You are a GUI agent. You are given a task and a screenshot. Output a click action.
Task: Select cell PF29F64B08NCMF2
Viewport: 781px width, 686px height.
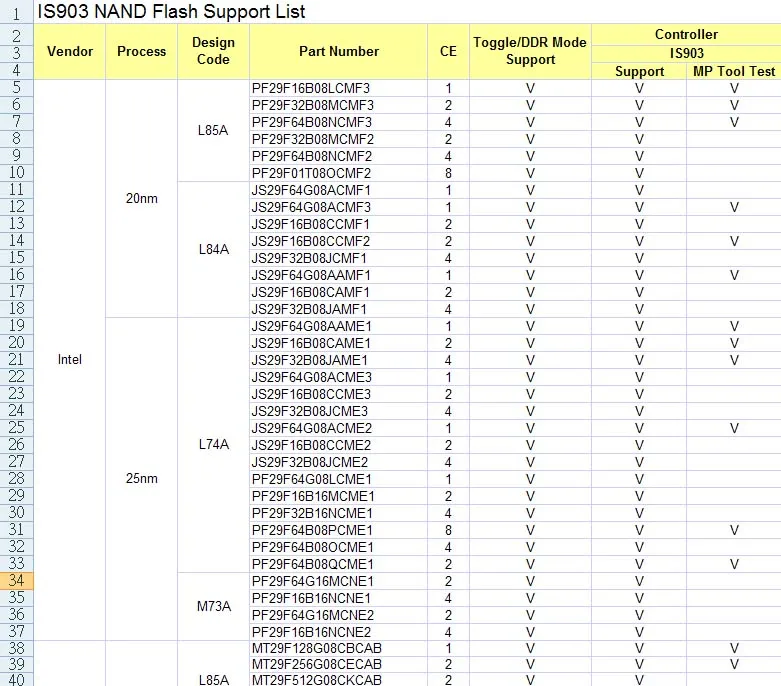(338, 156)
